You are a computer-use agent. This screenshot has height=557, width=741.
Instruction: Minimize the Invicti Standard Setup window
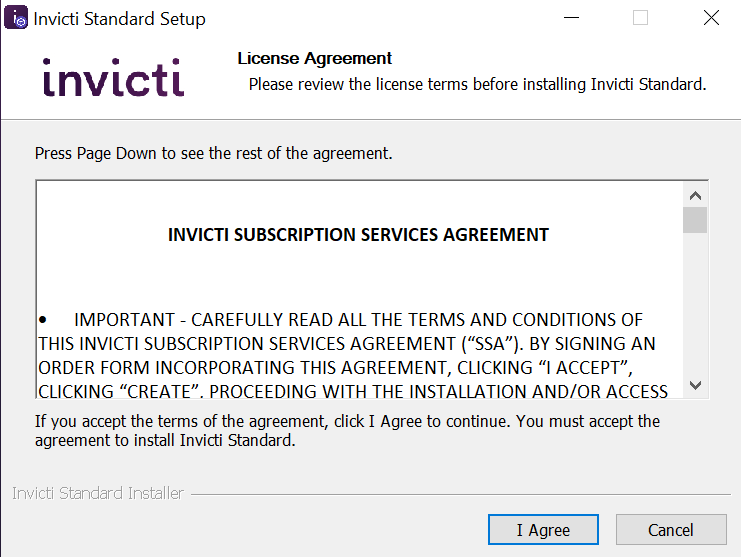tap(571, 18)
